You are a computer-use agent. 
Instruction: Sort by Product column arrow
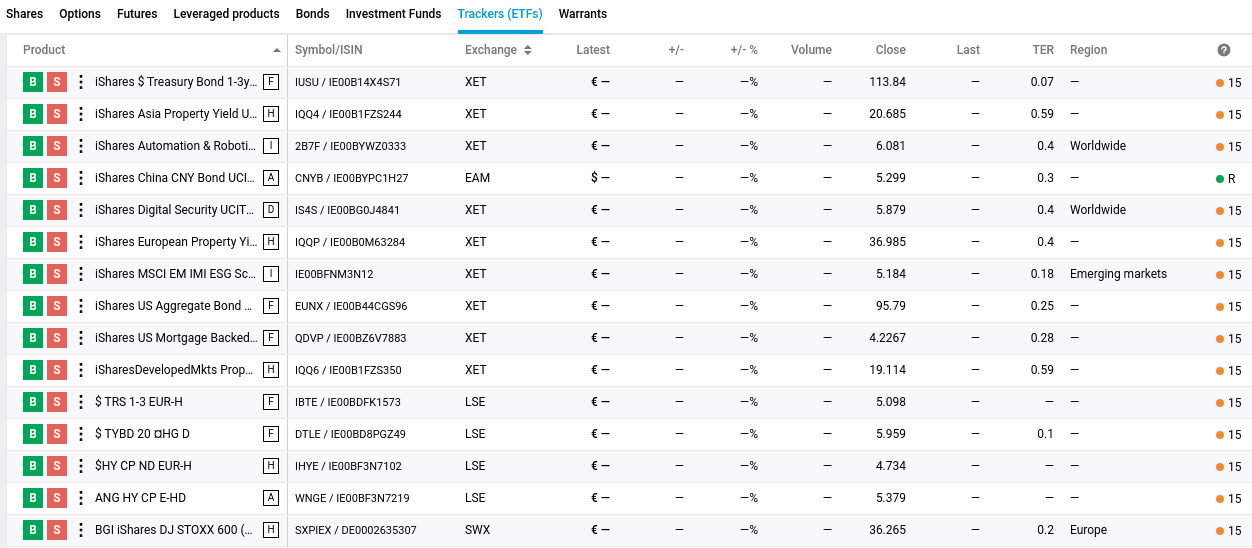point(277,50)
